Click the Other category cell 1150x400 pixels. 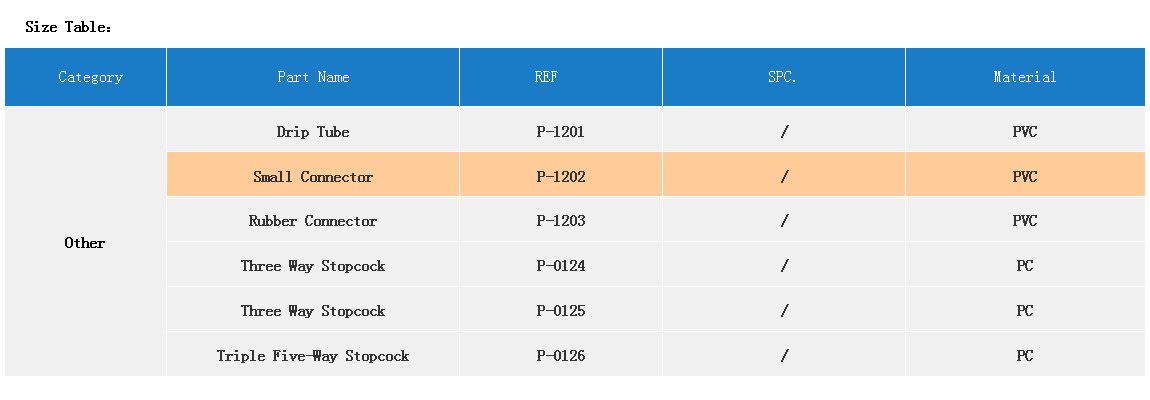point(85,243)
